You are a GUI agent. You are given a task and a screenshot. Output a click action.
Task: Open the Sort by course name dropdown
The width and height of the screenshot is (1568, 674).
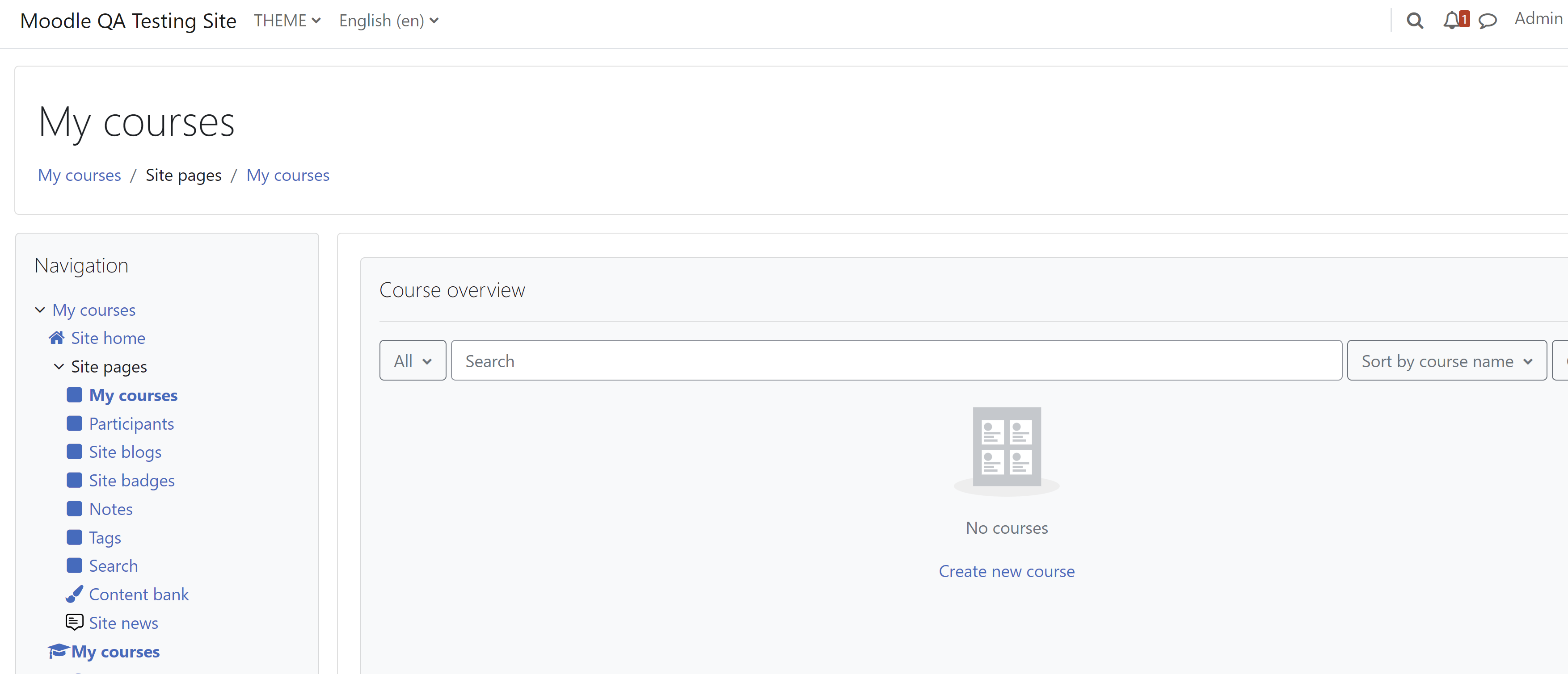[x=1446, y=361]
